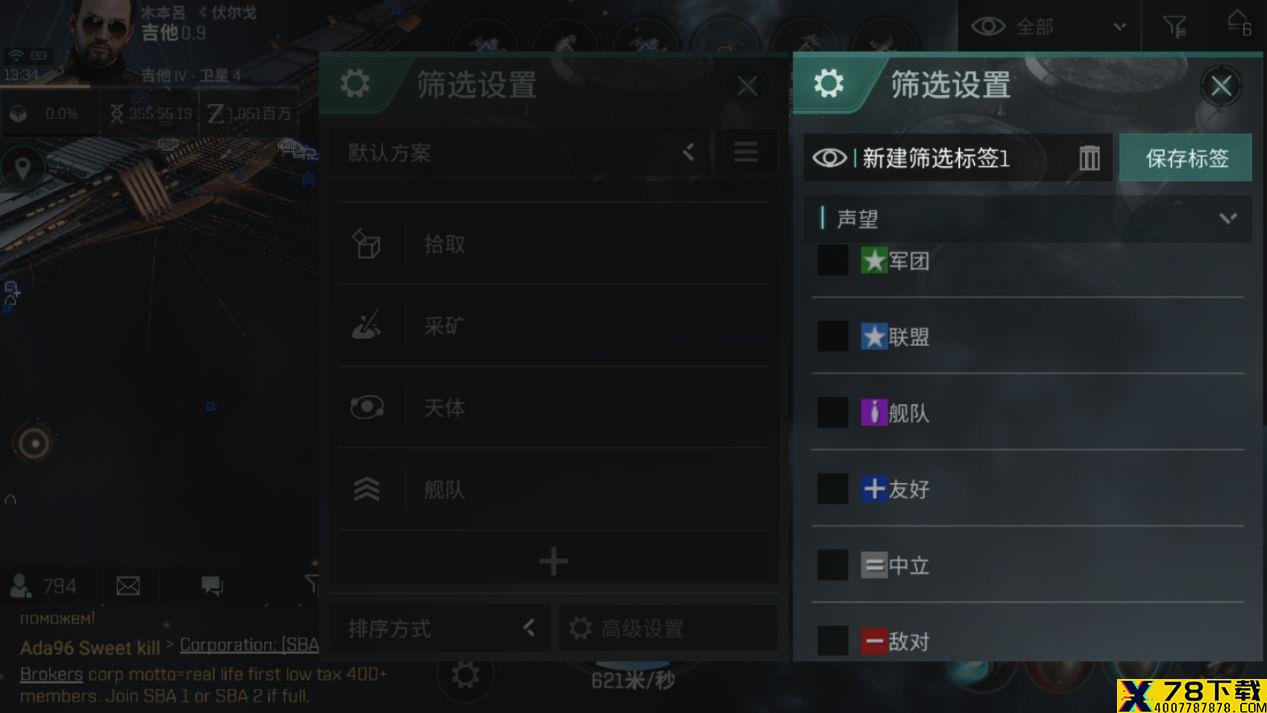1267x713 pixels.
Task: Select the map location pin icon
Action: [23, 168]
